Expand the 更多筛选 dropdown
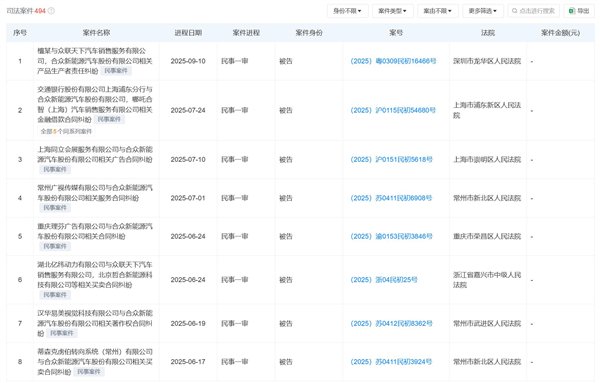600x383 pixels. tap(483, 11)
